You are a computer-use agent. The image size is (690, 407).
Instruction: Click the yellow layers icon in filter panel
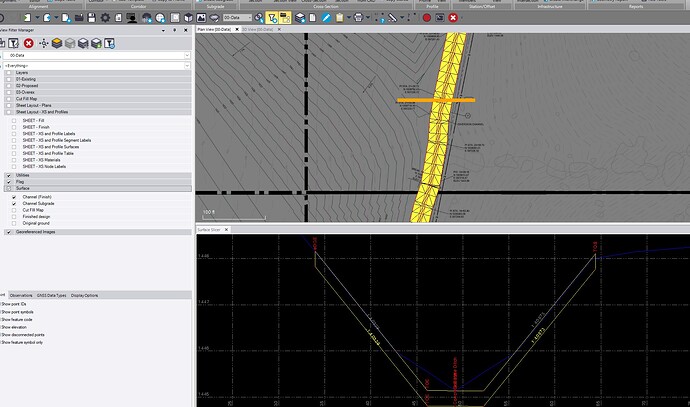coord(57,43)
